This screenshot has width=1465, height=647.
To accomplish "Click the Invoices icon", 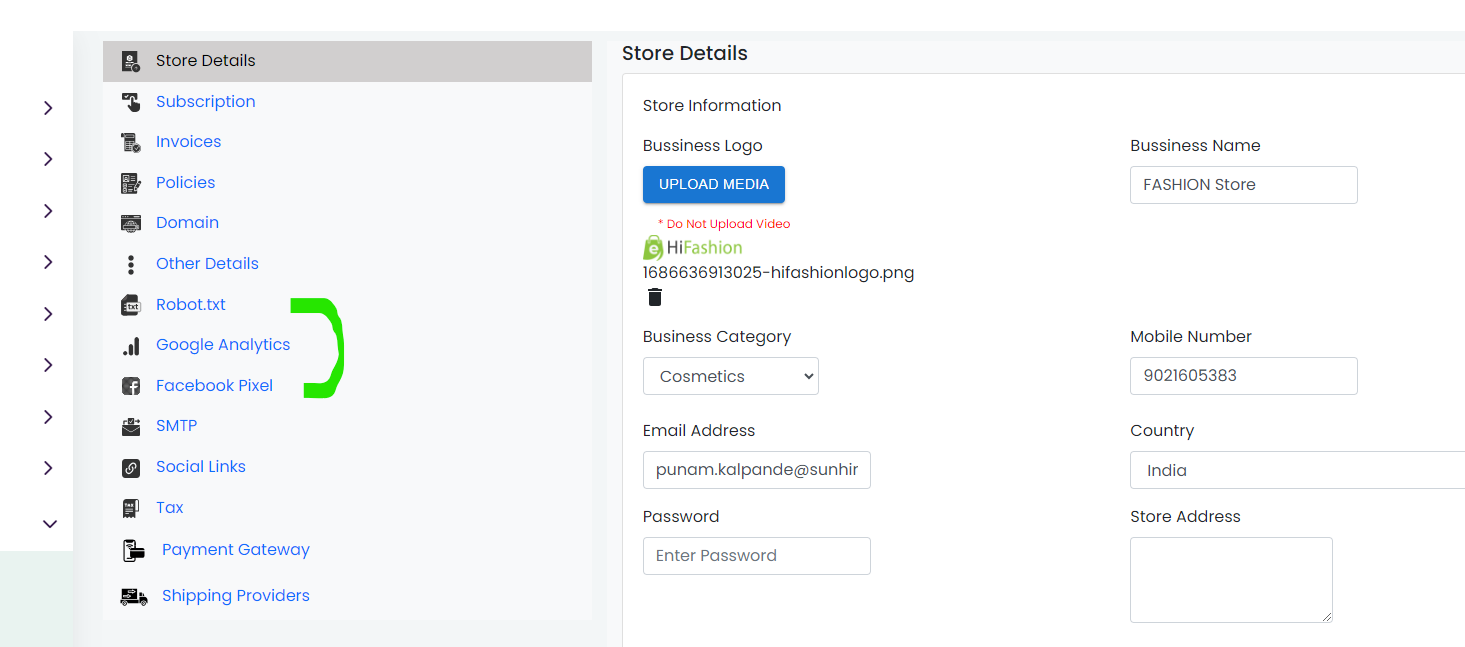I will tap(131, 142).
